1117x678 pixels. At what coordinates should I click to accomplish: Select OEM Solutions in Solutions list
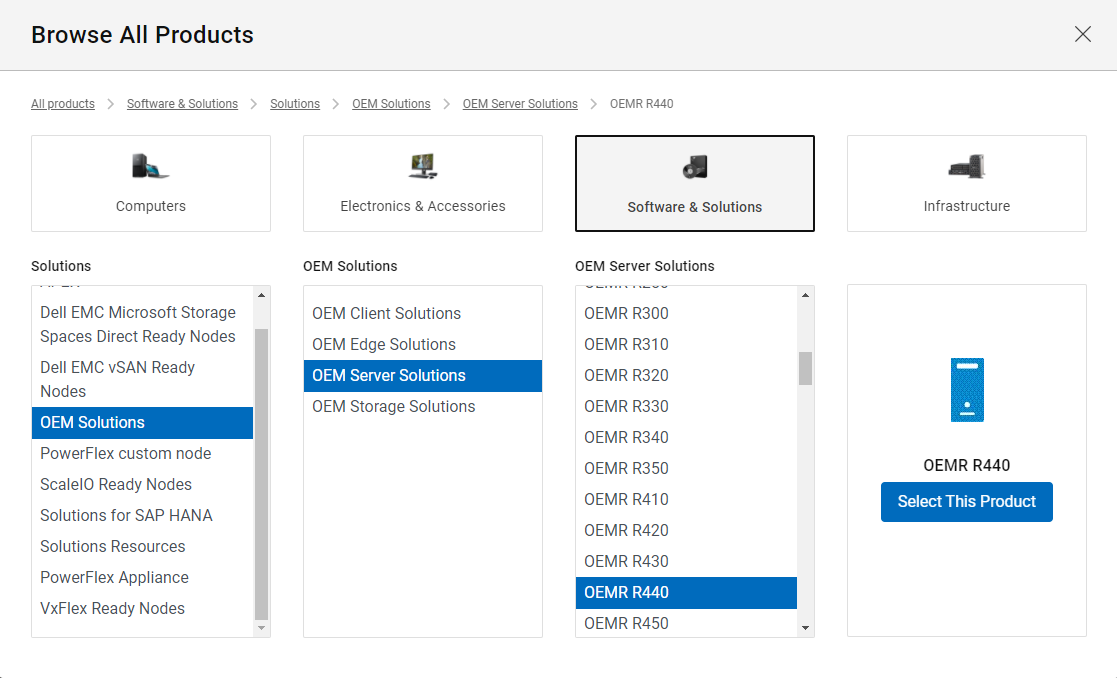pos(142,422)
